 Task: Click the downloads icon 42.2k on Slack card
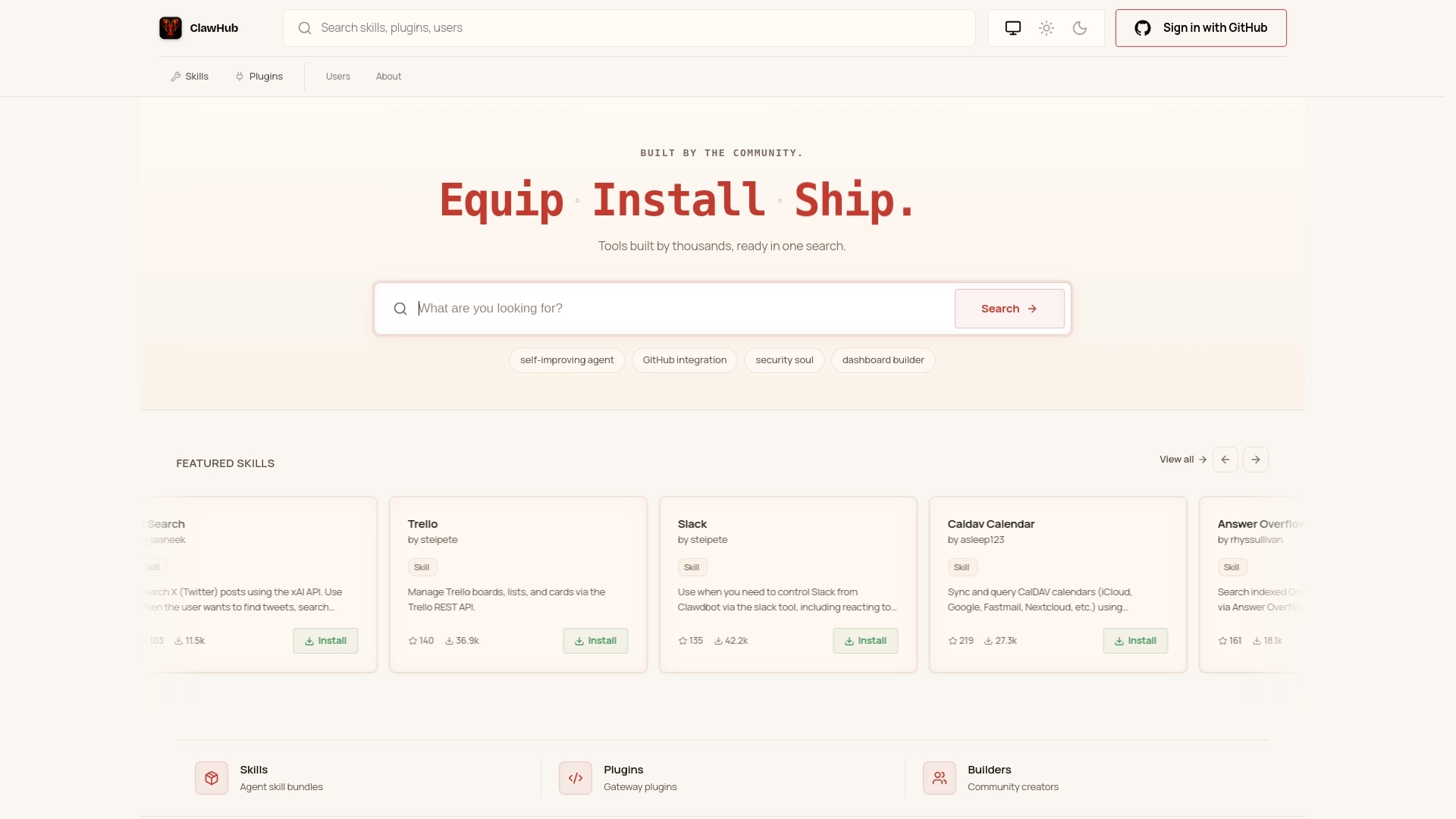coord(718,641)
